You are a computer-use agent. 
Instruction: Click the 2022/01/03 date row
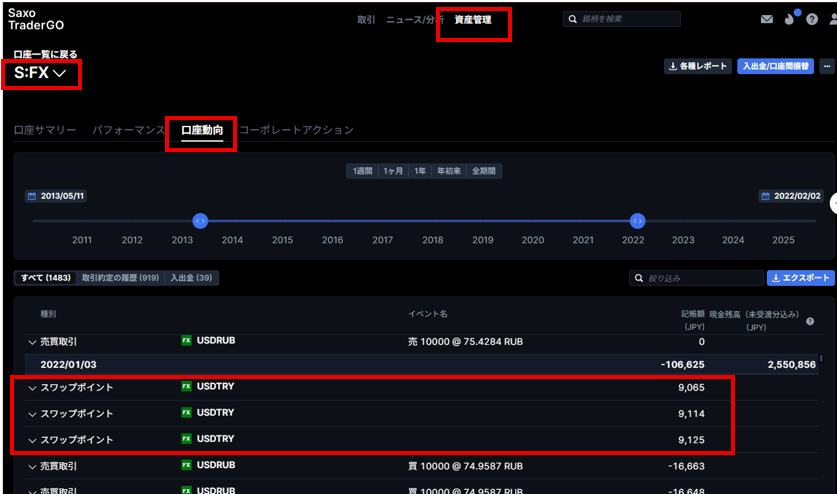click(421, 364)
